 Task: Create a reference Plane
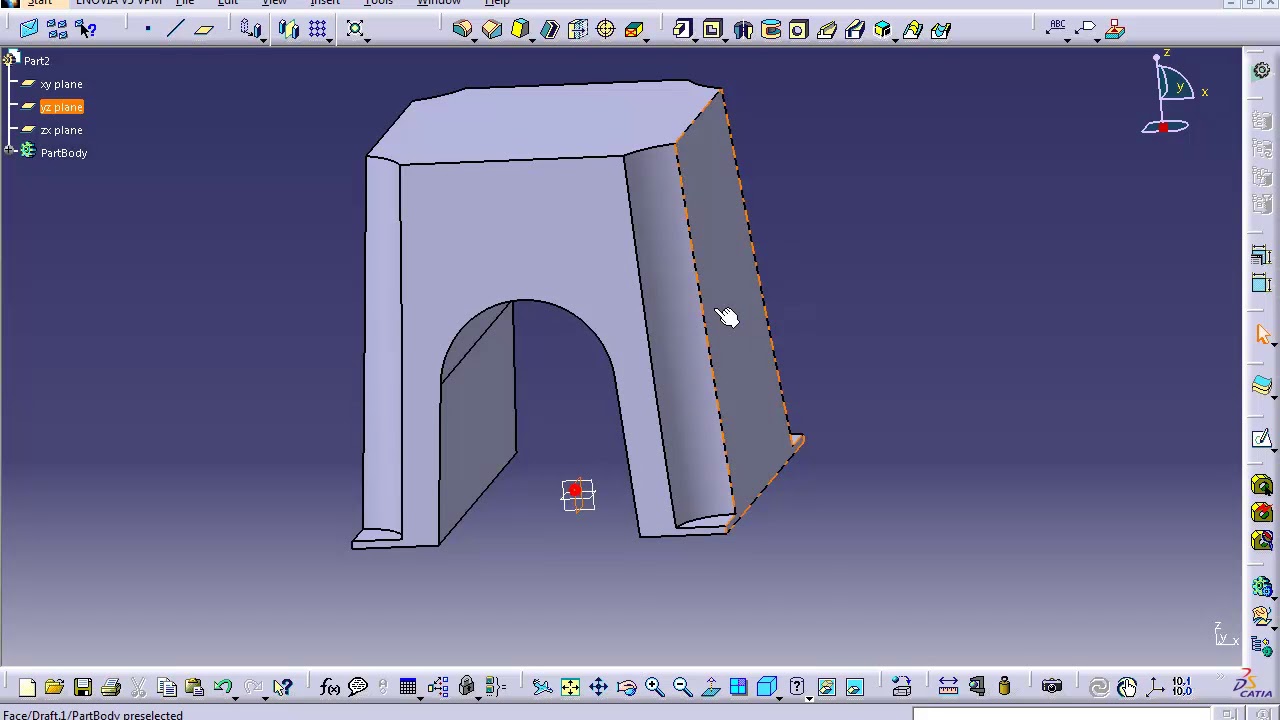pos(203,29)
